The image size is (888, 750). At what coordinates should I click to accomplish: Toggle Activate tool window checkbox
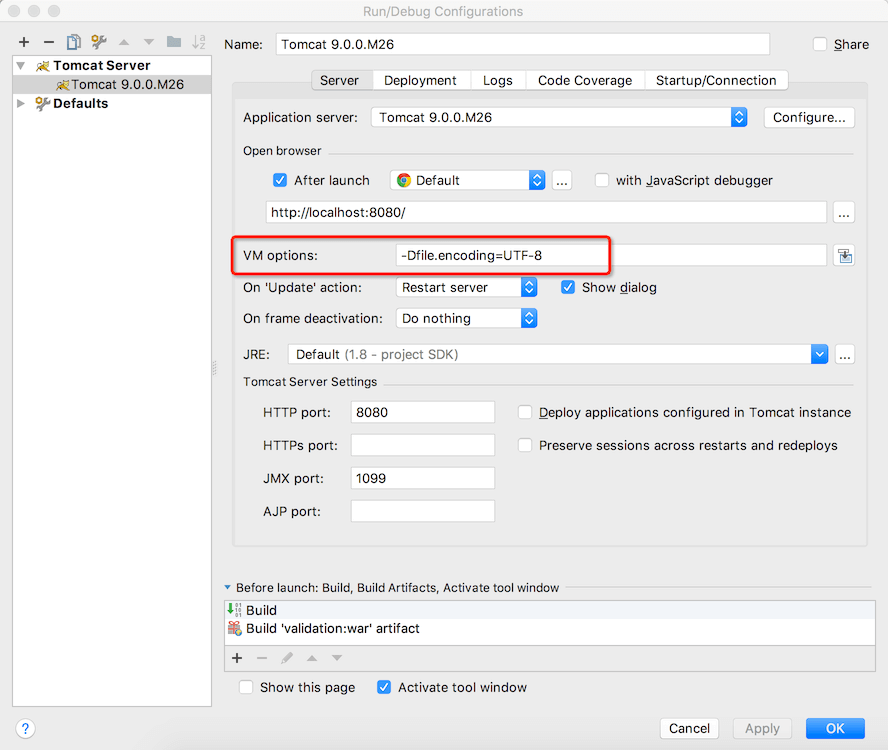[x=384, y=687]
